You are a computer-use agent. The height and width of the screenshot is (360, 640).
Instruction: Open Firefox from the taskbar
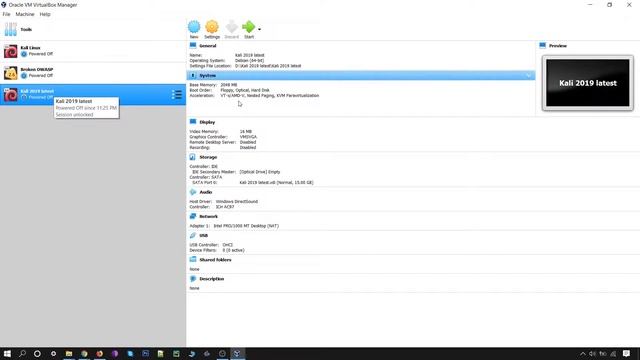pyautogui.click(x=100, y=353)
